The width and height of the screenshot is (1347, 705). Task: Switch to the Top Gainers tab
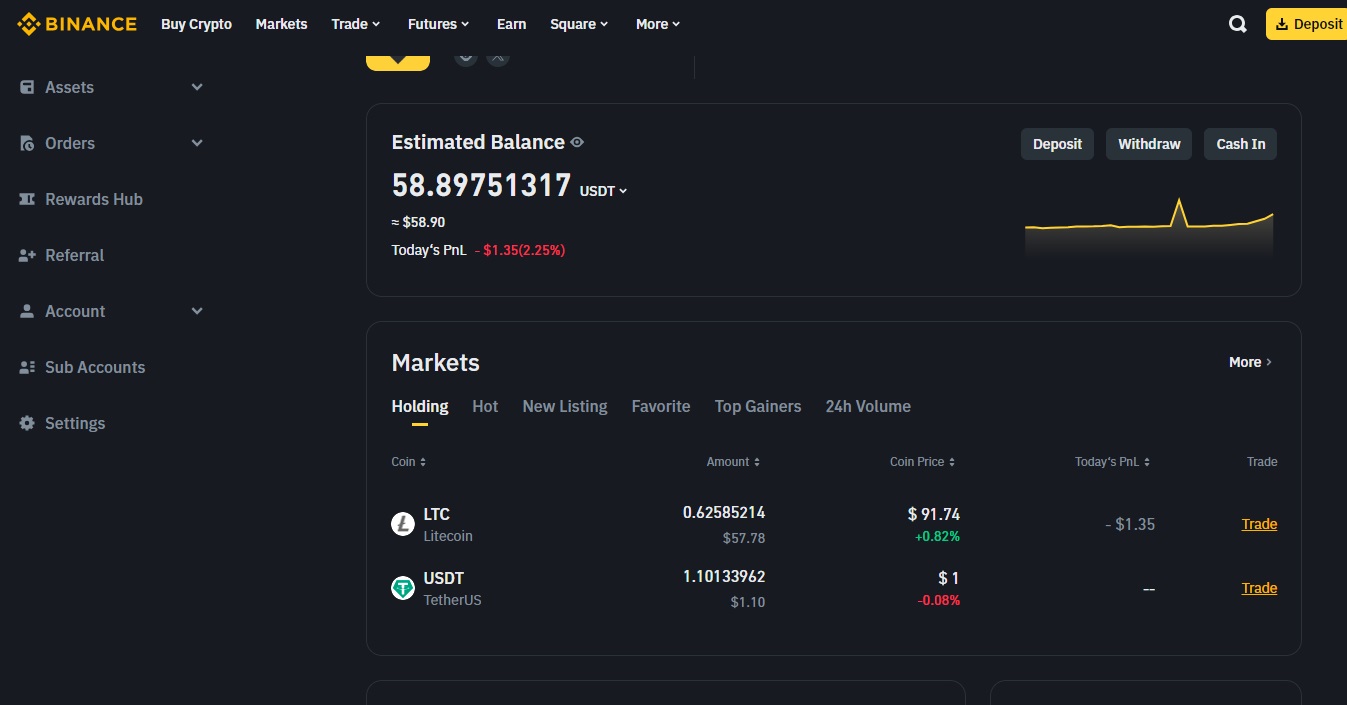coord(758,406)
